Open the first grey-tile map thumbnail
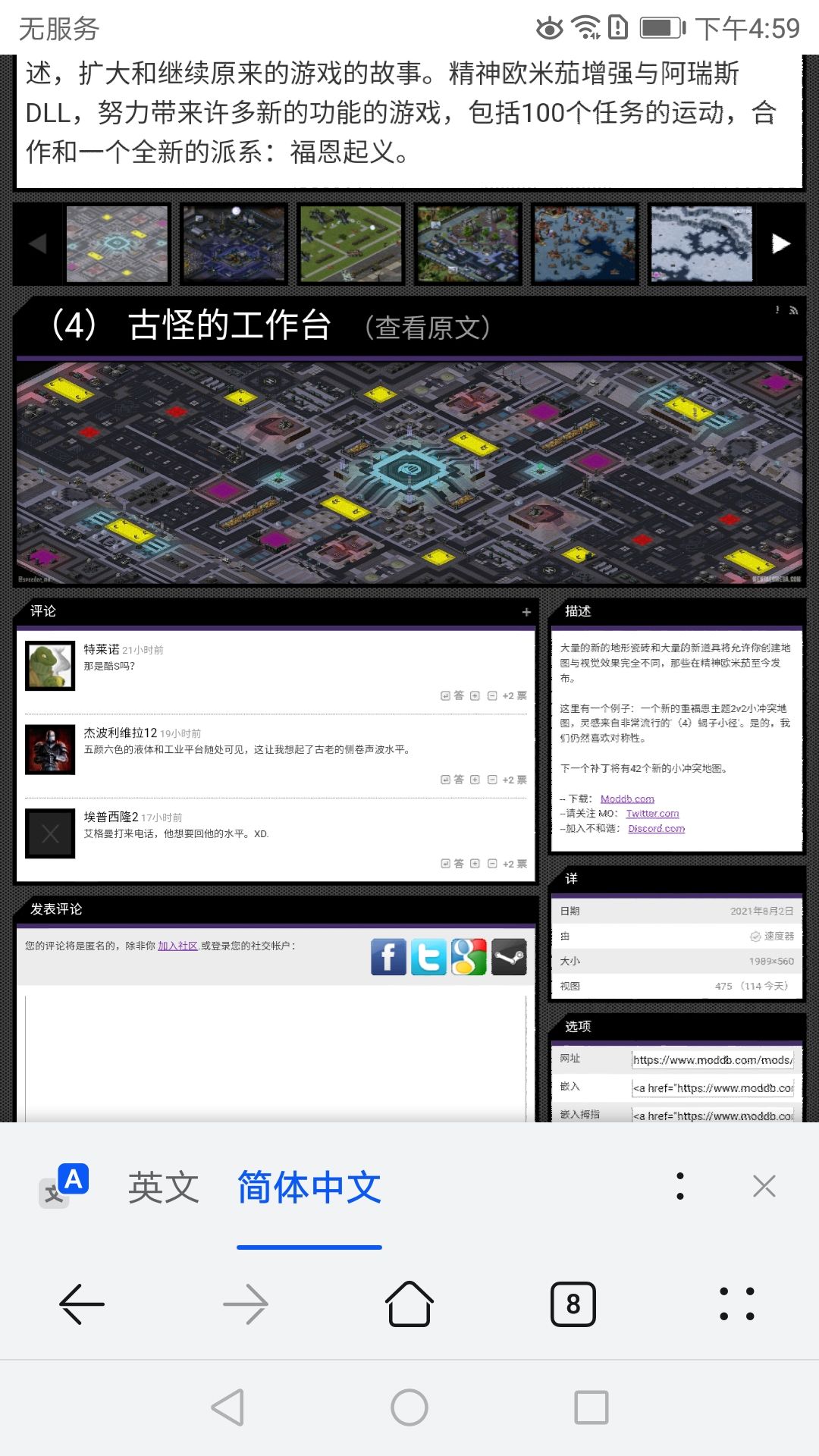 pyautogui.click(x=118, y=243)
